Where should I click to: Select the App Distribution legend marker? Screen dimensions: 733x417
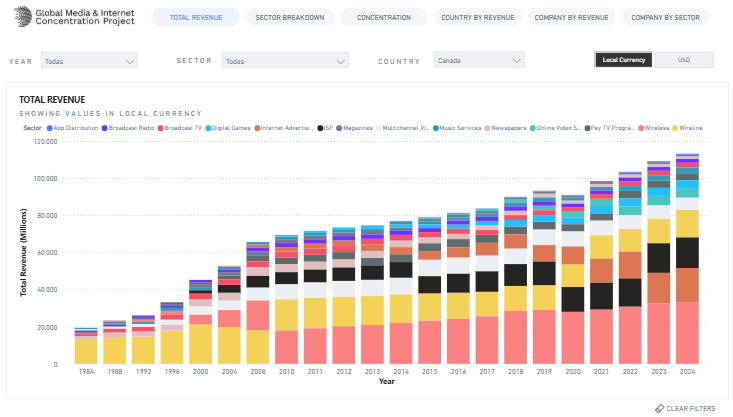coord(49,128)
